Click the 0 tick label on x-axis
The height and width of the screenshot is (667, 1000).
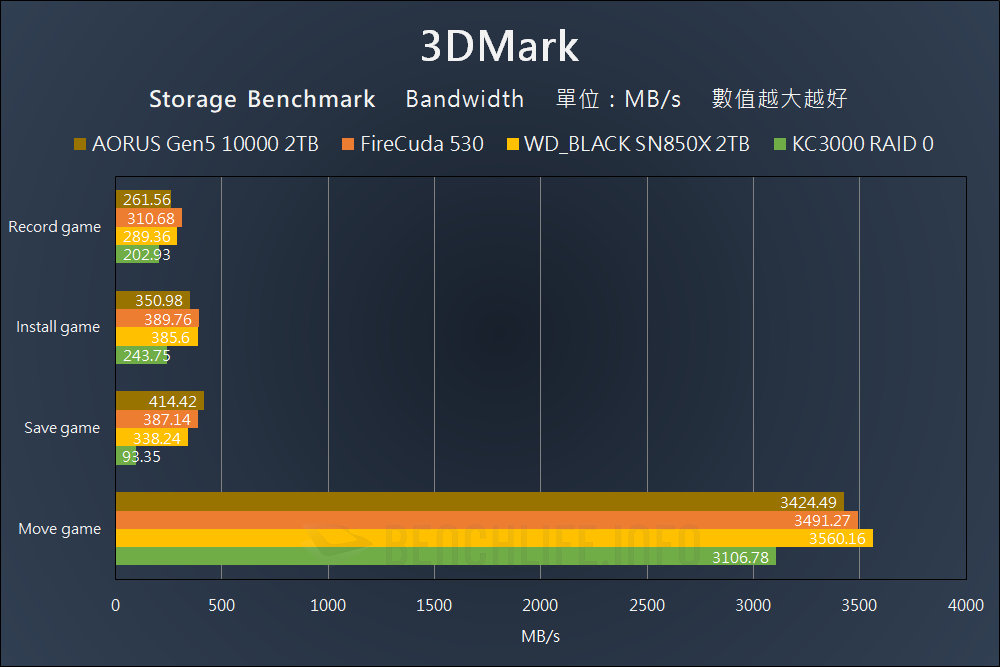(115, 605)
